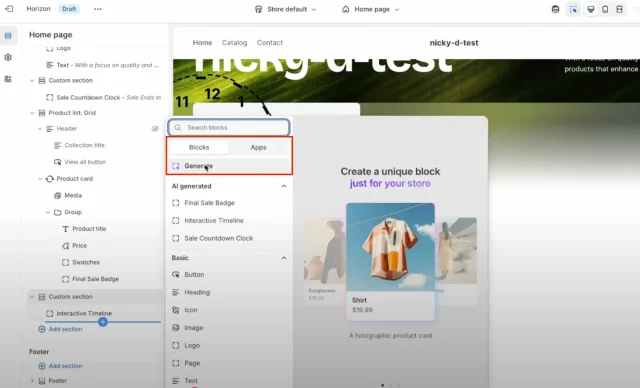Click Catalog in the store navigation
Screen dimensions: 640x388
tap(234, 42)
